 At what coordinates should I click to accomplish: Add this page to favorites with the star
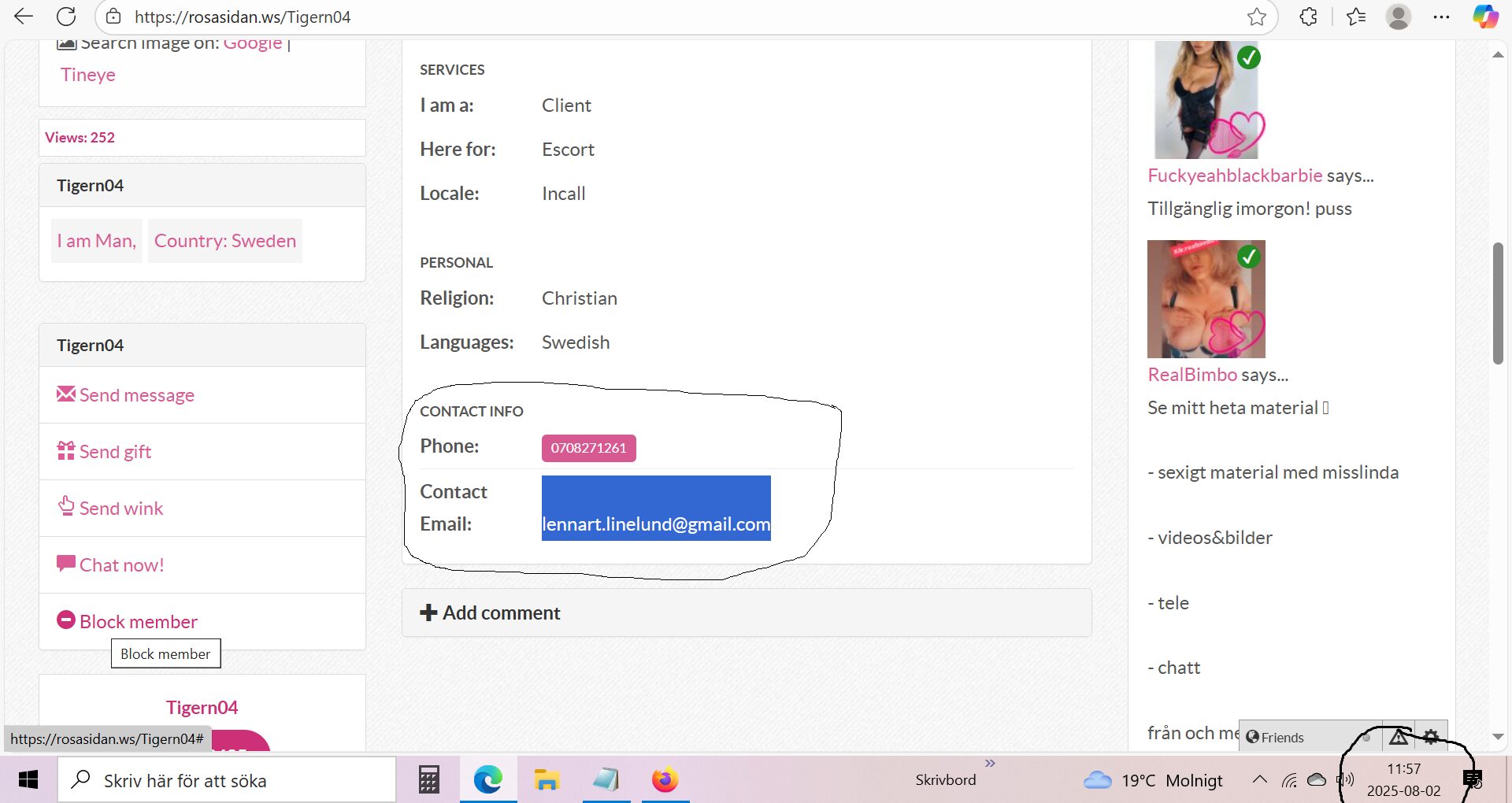(1256, 17)
